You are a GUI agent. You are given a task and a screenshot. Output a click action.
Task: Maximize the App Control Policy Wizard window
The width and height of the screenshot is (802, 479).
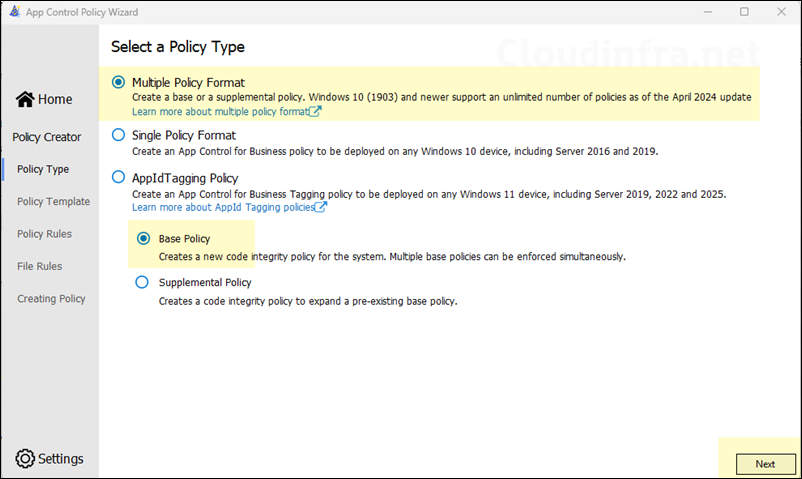(744, 12)
